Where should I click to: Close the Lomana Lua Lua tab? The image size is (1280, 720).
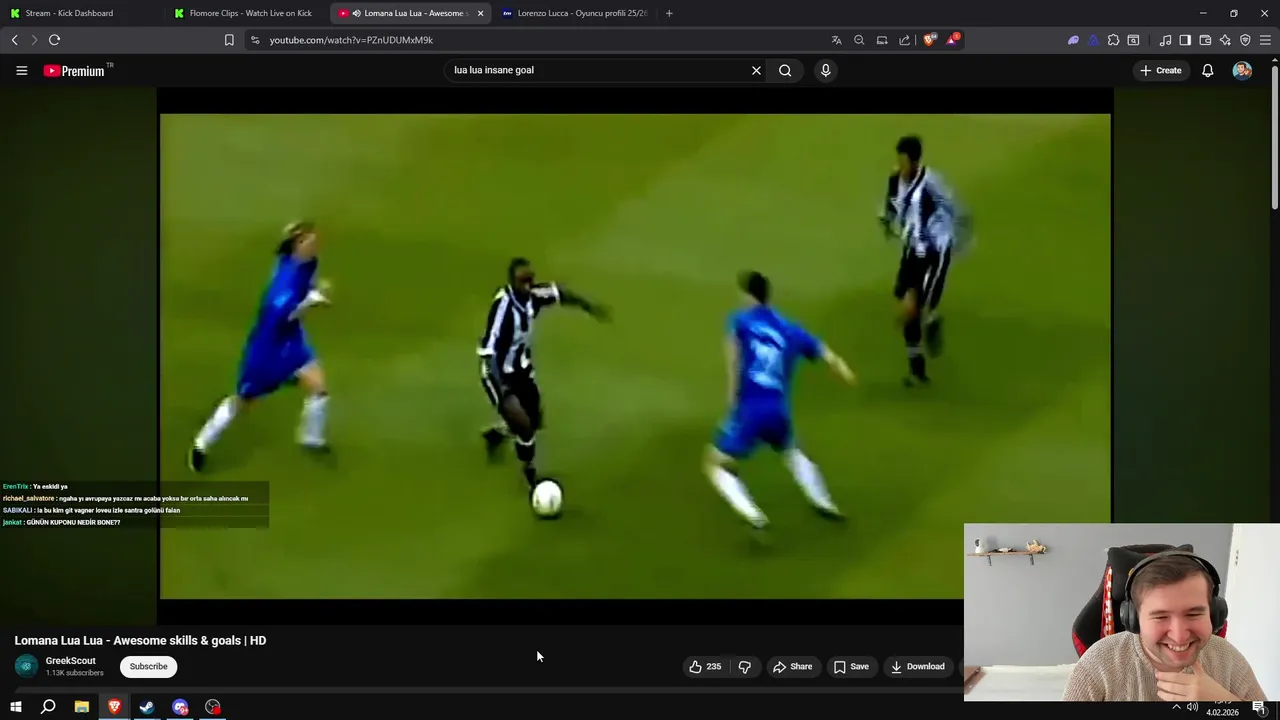pyautogui.click(x=480, y=13)
